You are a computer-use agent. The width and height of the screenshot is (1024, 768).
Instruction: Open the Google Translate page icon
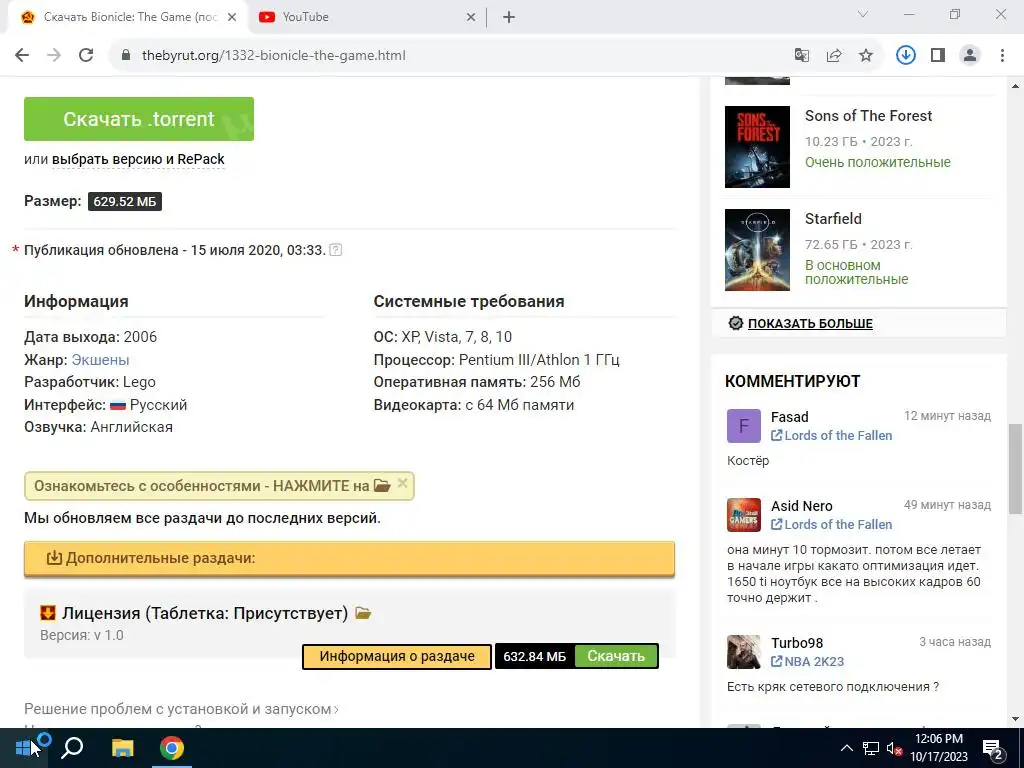pyautogui.click(x=801, y=56)
